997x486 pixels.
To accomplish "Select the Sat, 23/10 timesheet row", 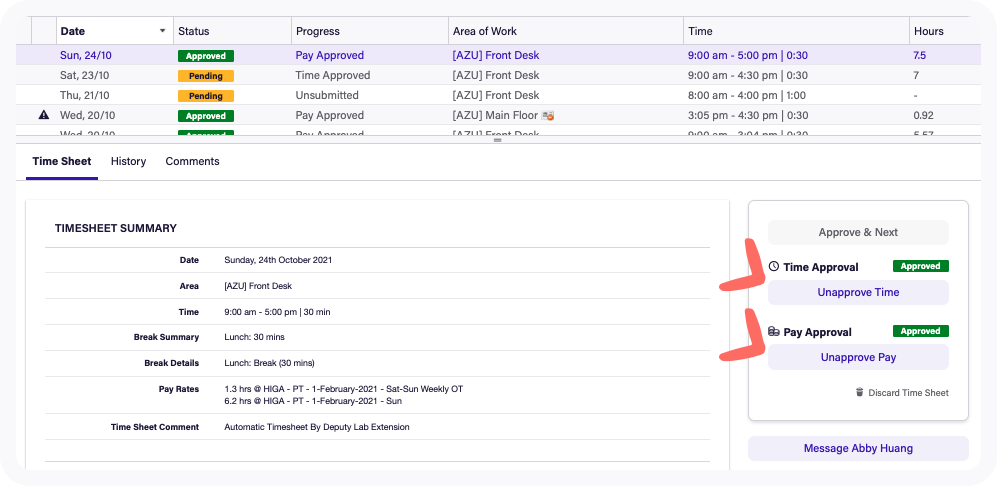I will pos(498,75).
